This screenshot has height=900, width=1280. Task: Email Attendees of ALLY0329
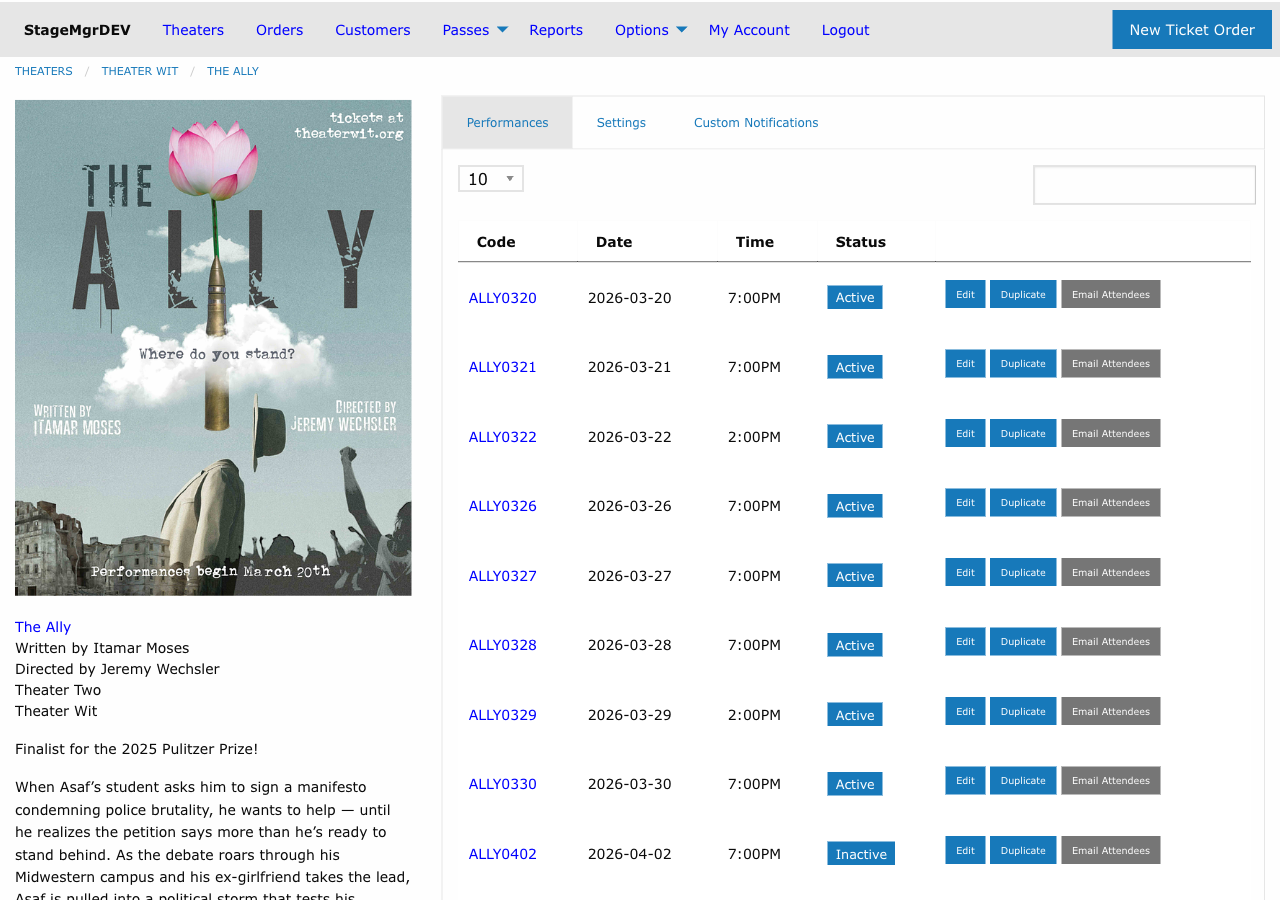(x=1111, y=711)
